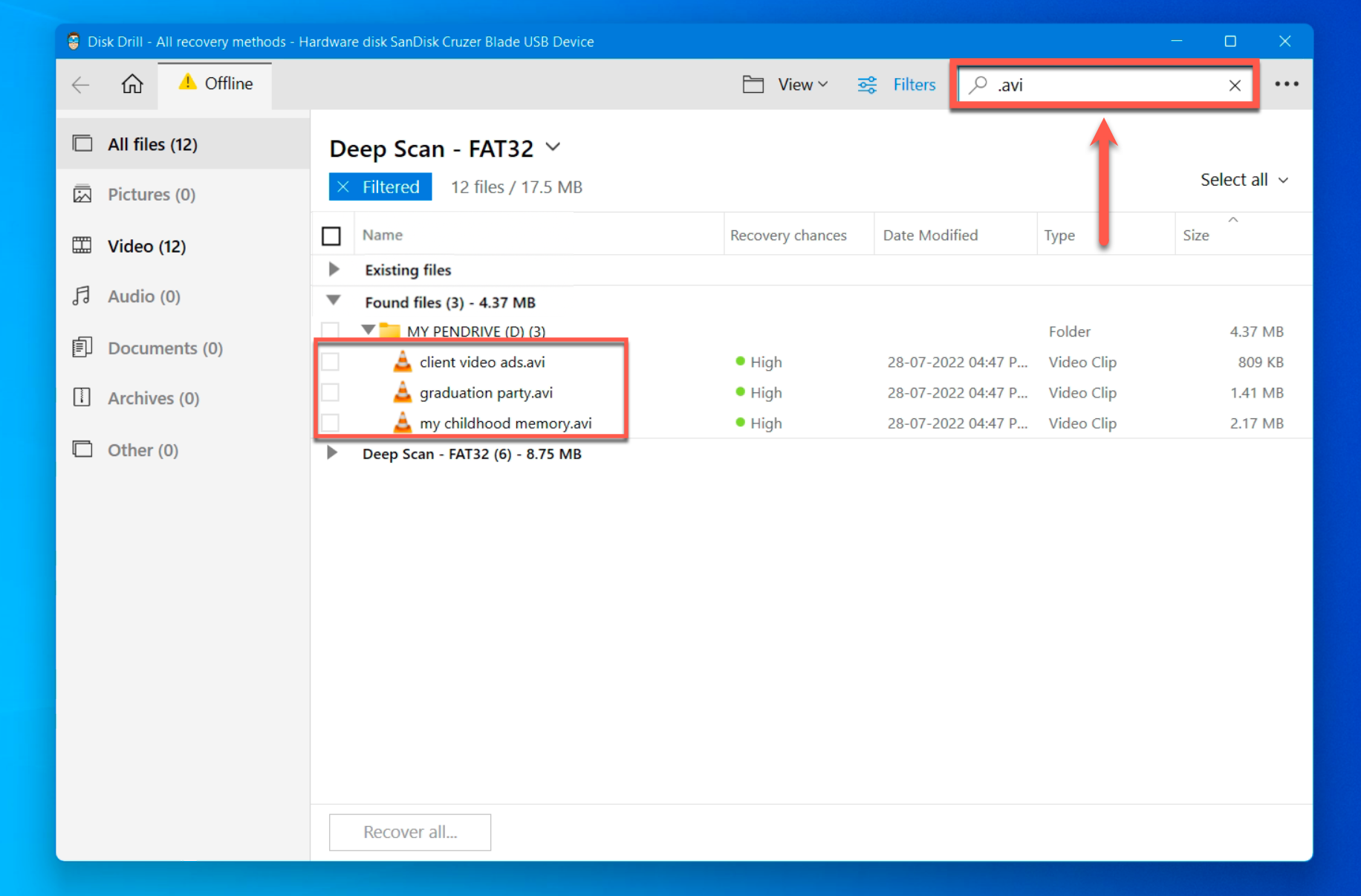Click the Audio music note icon
The width and height of the screenshot is (1361, 896).
coord(82,296)
